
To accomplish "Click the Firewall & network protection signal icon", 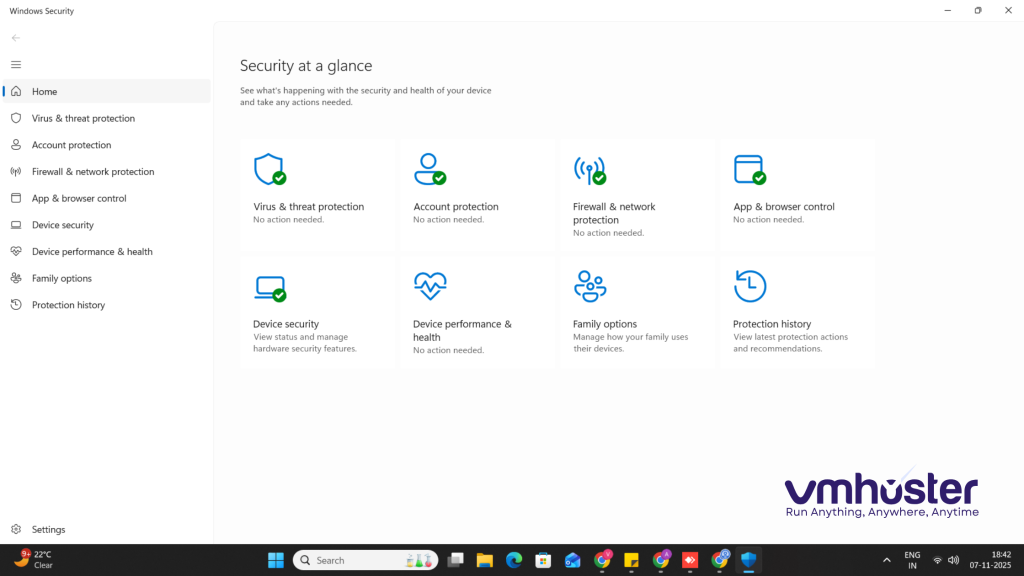I will [590, 168].
